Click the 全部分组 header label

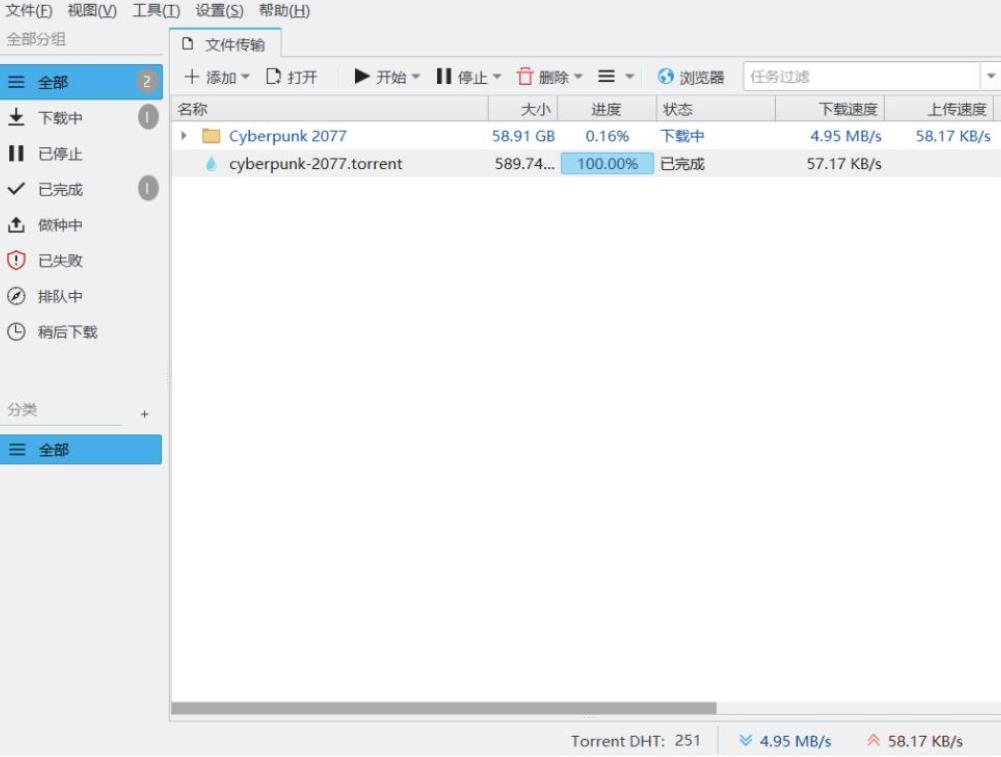pyautogui.click(x=36, y=39)
